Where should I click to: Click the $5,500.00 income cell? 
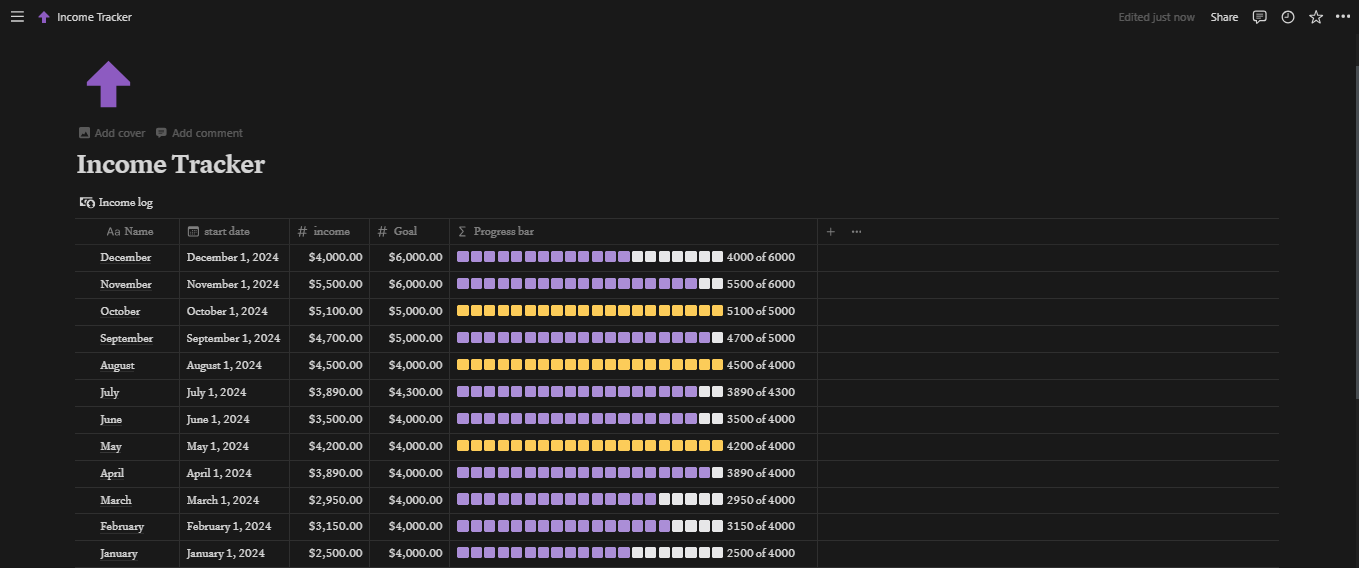click(330, 285)
